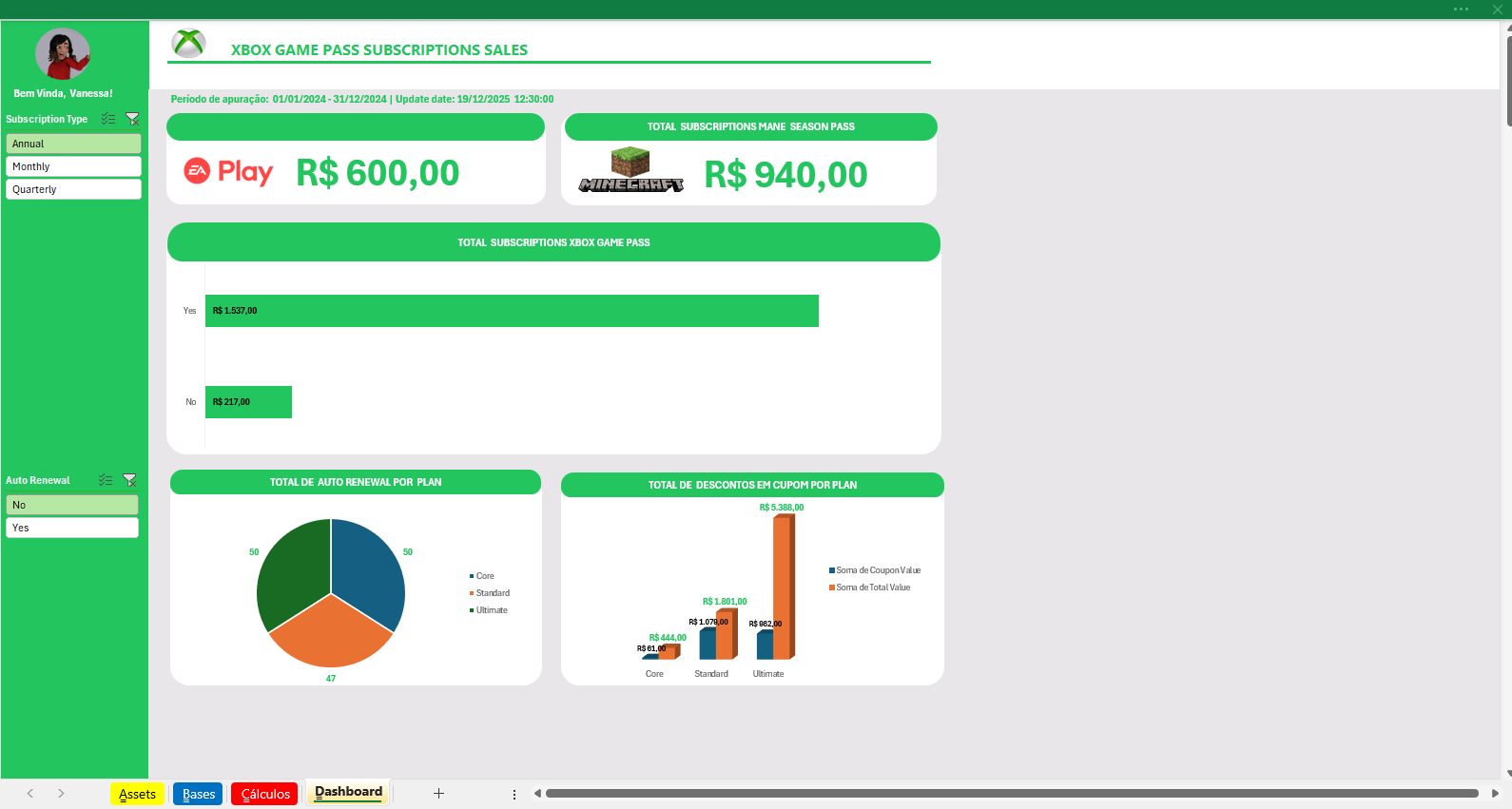Clear filter on Auto Renewal slicer
The height and width of the screenshot is (809, 1512).
130,480
